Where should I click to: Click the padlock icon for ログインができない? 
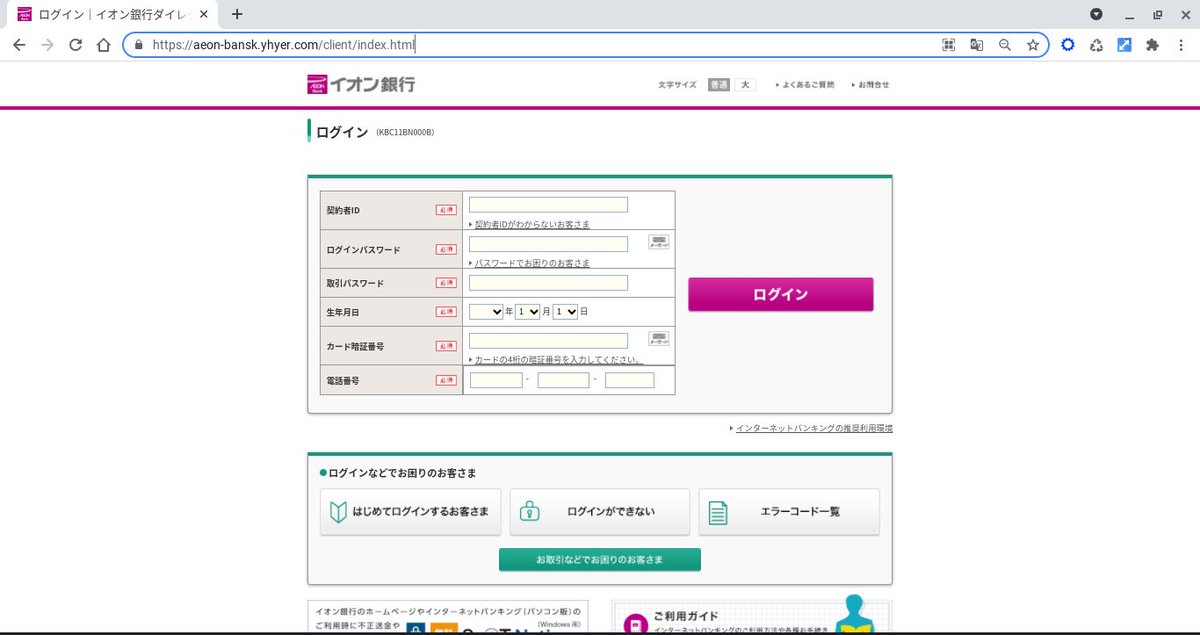[531, 511]
